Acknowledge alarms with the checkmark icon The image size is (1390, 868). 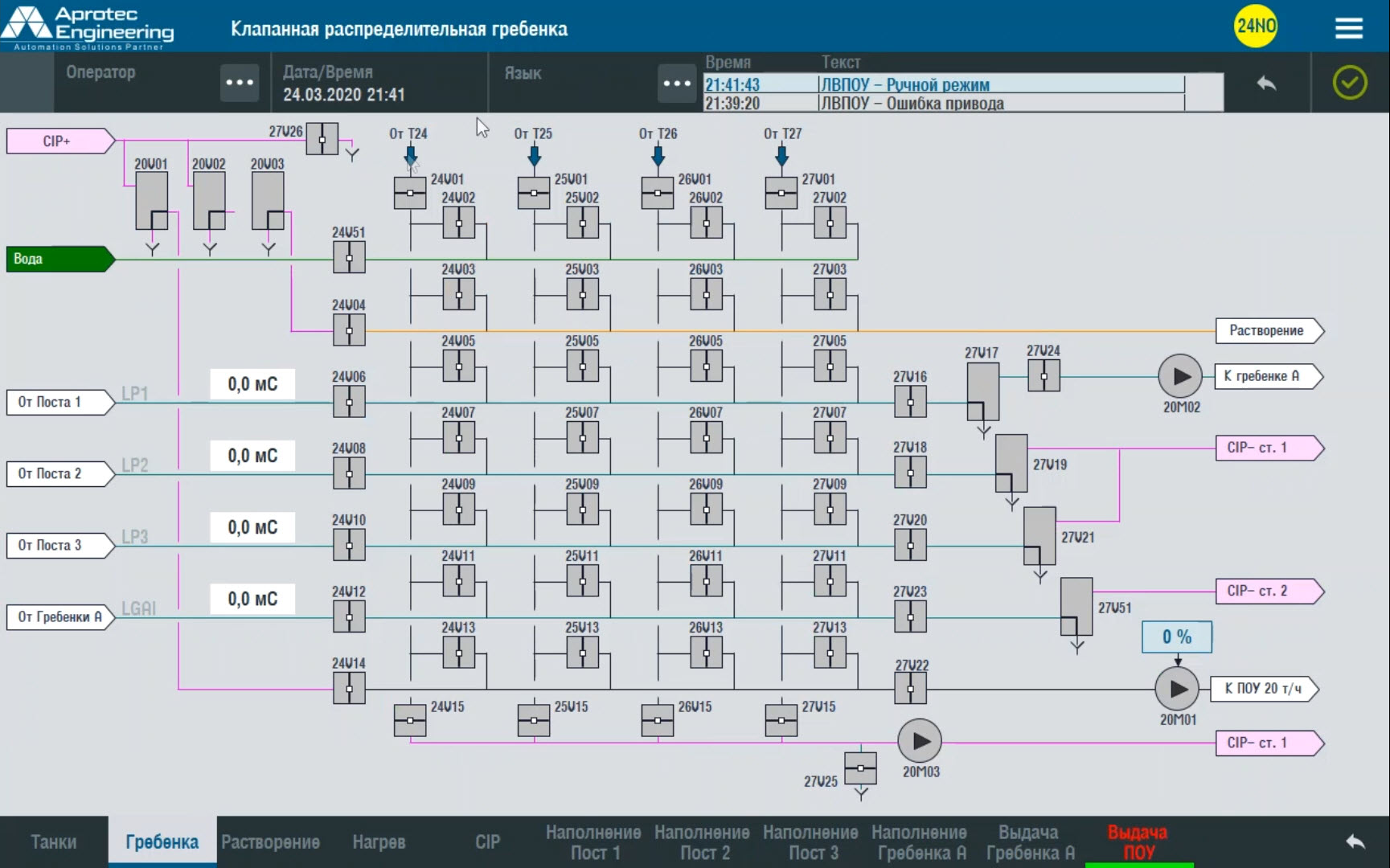pos(1349,83)
